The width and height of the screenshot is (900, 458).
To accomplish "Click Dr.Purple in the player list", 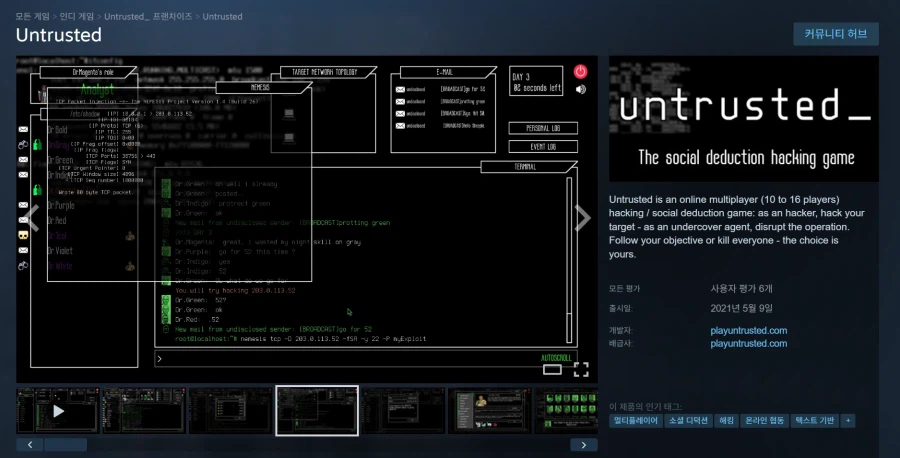I will click(60, 205).
